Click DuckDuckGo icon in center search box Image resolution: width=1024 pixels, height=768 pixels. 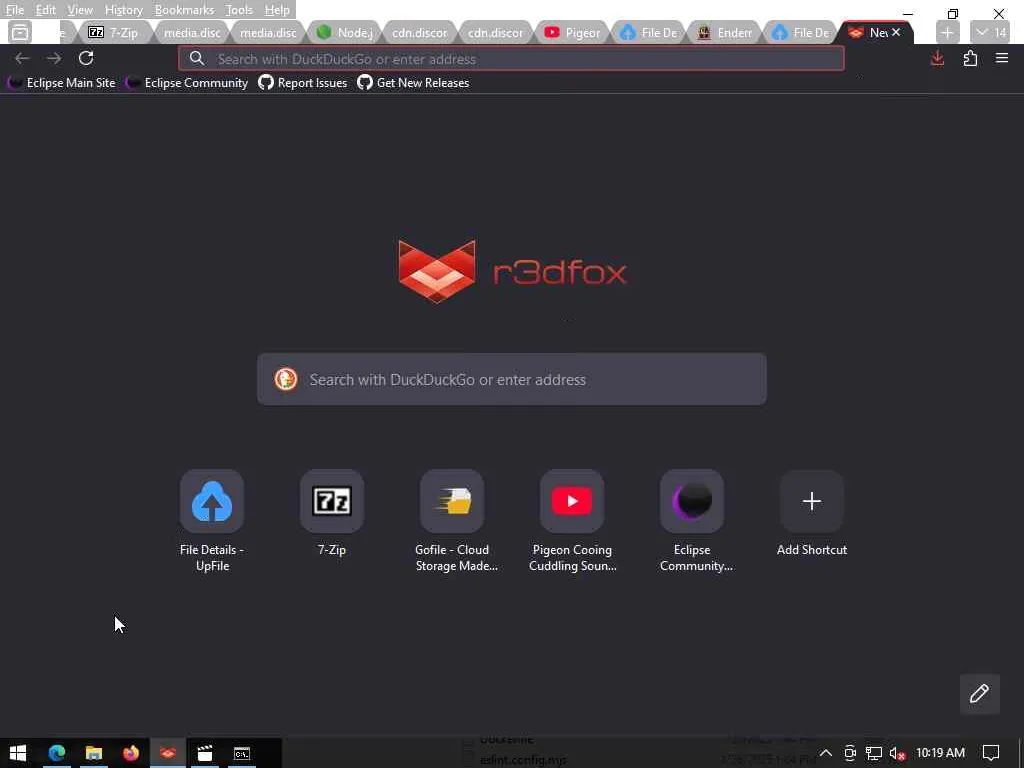coord(285,379)
